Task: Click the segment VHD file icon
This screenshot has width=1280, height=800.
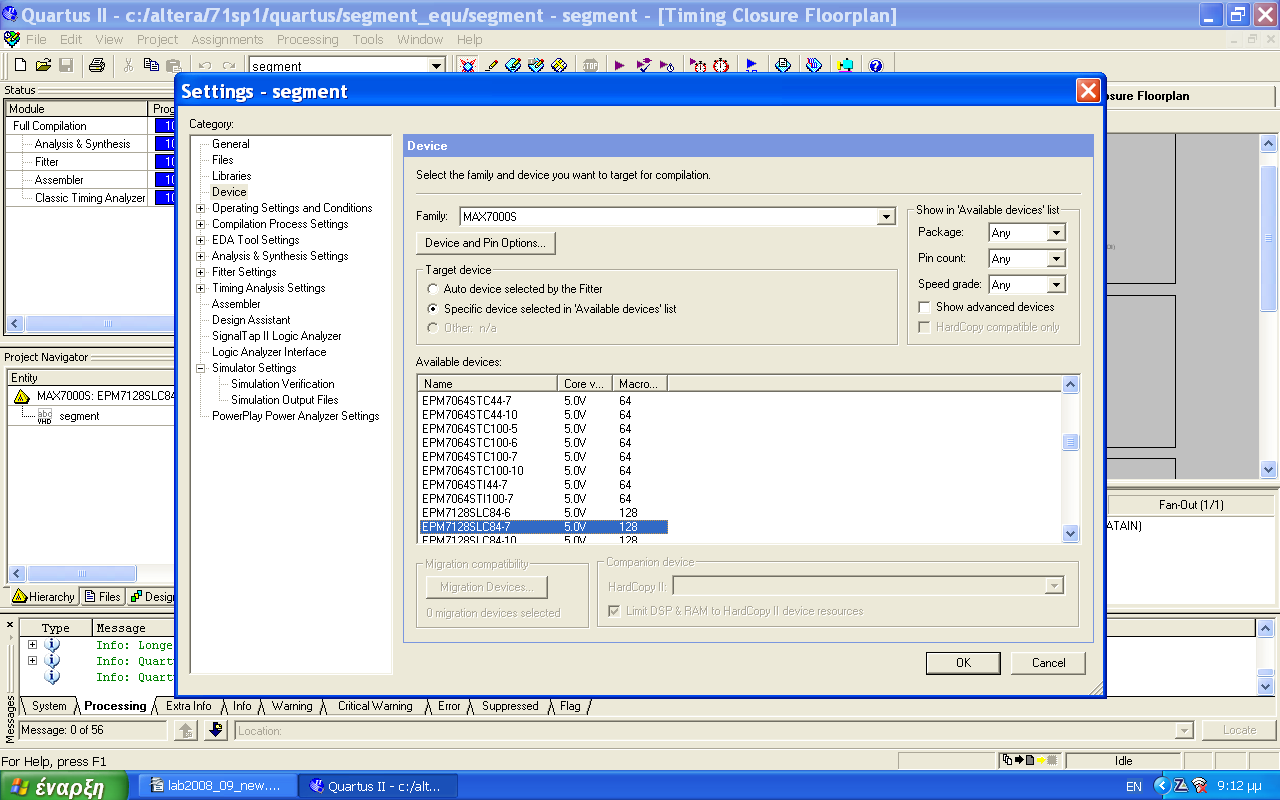Action: tap(44, 416)
